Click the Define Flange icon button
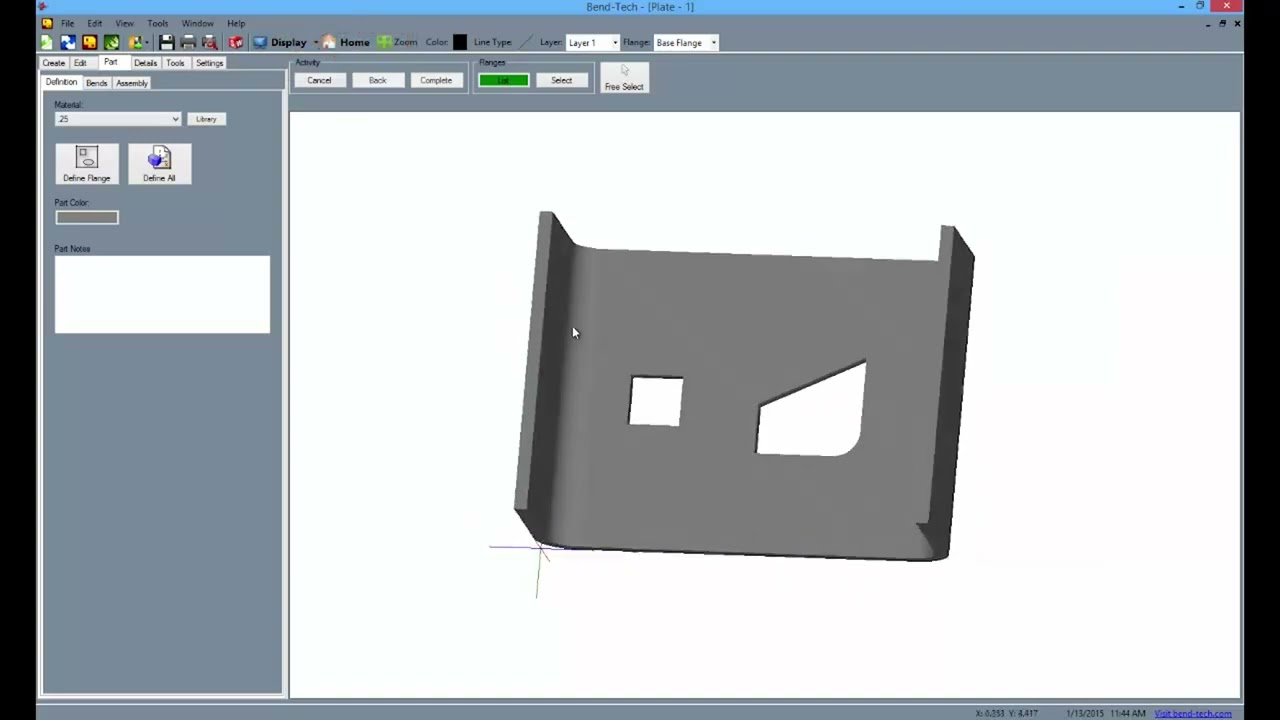Screen dimensions: 1280x720 point(87,163)
